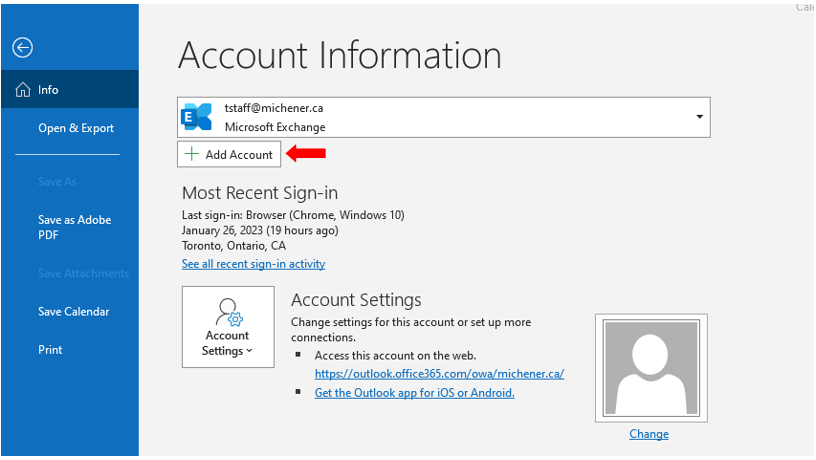This screenshot has width=816, height=460.
Task: Click the 'Toronto, Ontario, CA' location text
Action: tap(234, 246)
